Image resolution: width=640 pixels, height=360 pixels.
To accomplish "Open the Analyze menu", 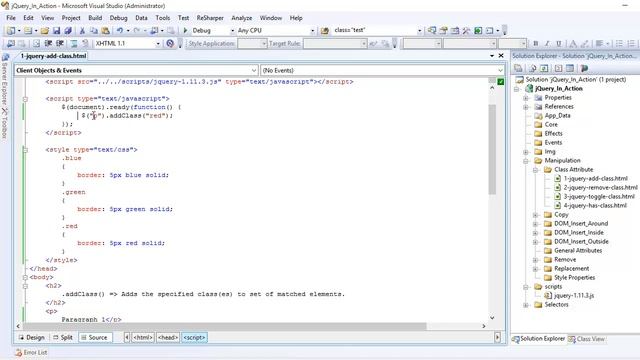I will [242, 18].
